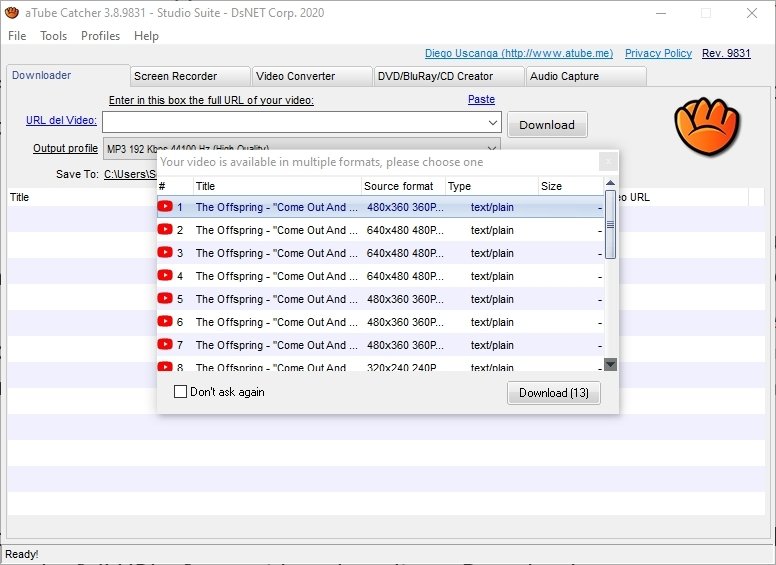Viewport: 776px width, 565px height.
Task: Click the format list scroll up arrow
Action: [611, 183]
